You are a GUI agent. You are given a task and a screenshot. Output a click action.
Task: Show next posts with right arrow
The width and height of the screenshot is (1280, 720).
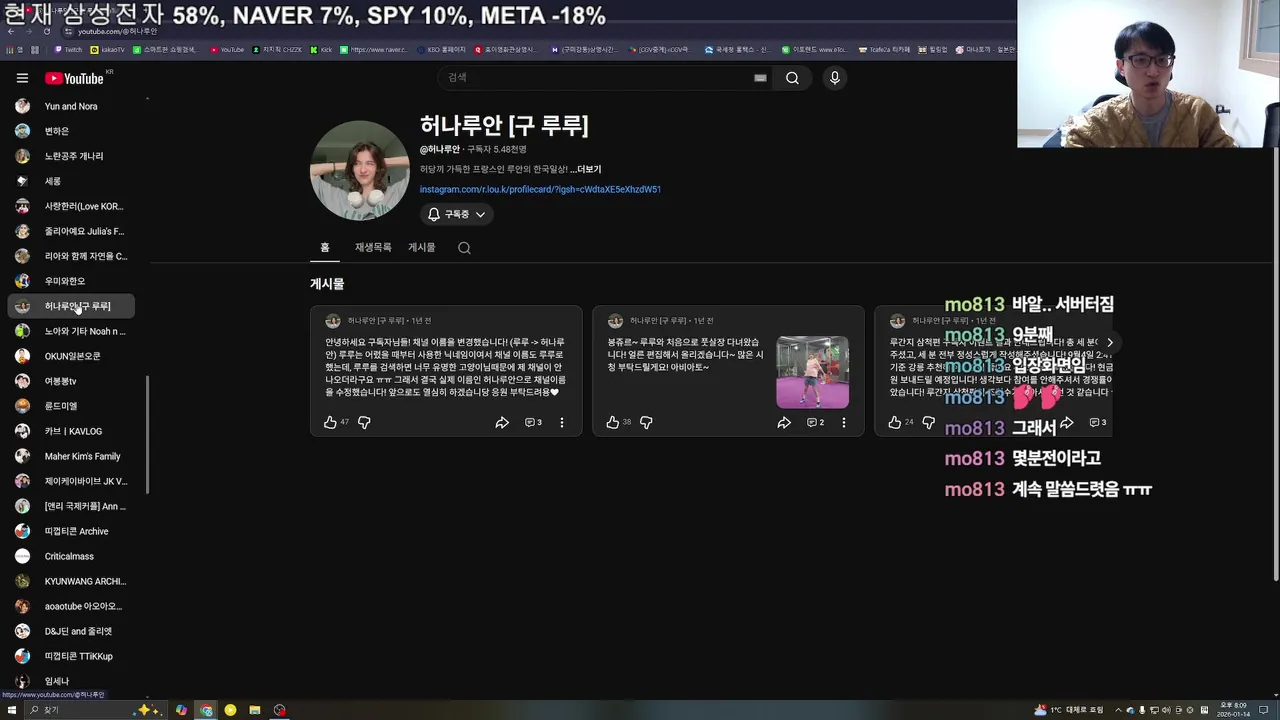pos(1109,342)
